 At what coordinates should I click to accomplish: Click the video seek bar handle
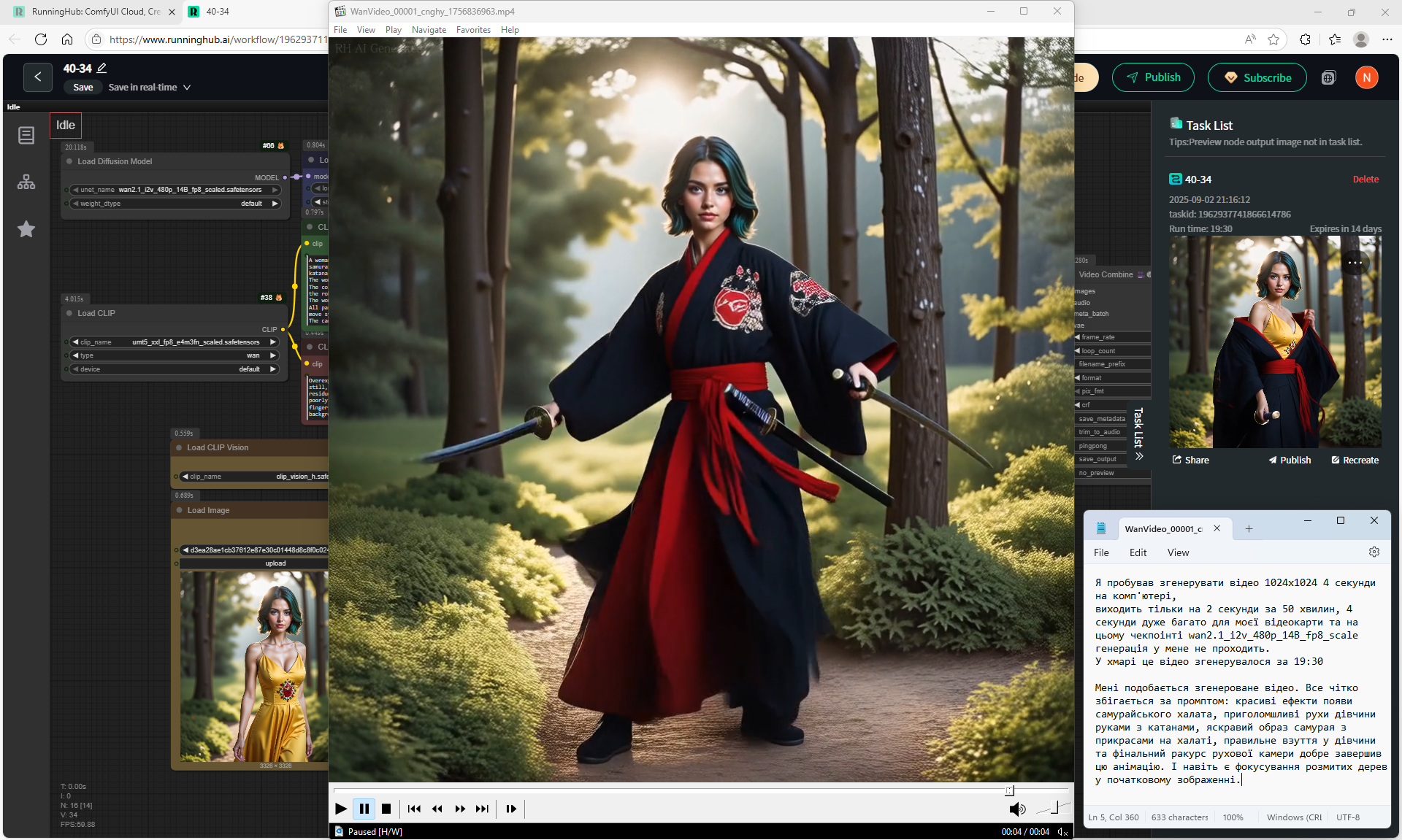click(x=1009, y=790)
